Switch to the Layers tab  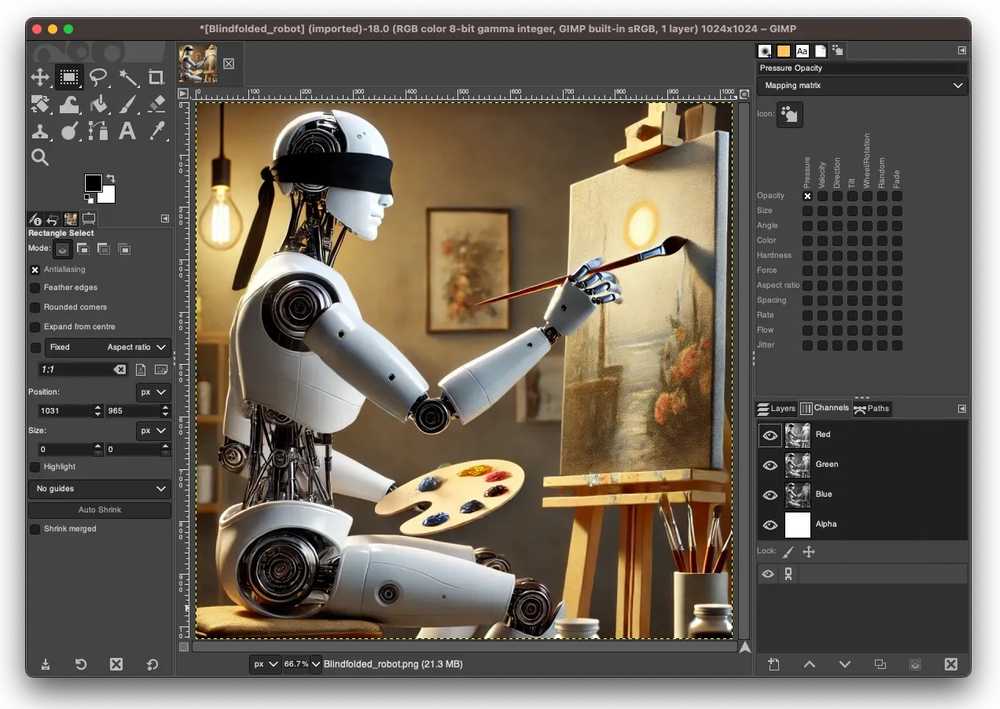[x=776, y=409]
